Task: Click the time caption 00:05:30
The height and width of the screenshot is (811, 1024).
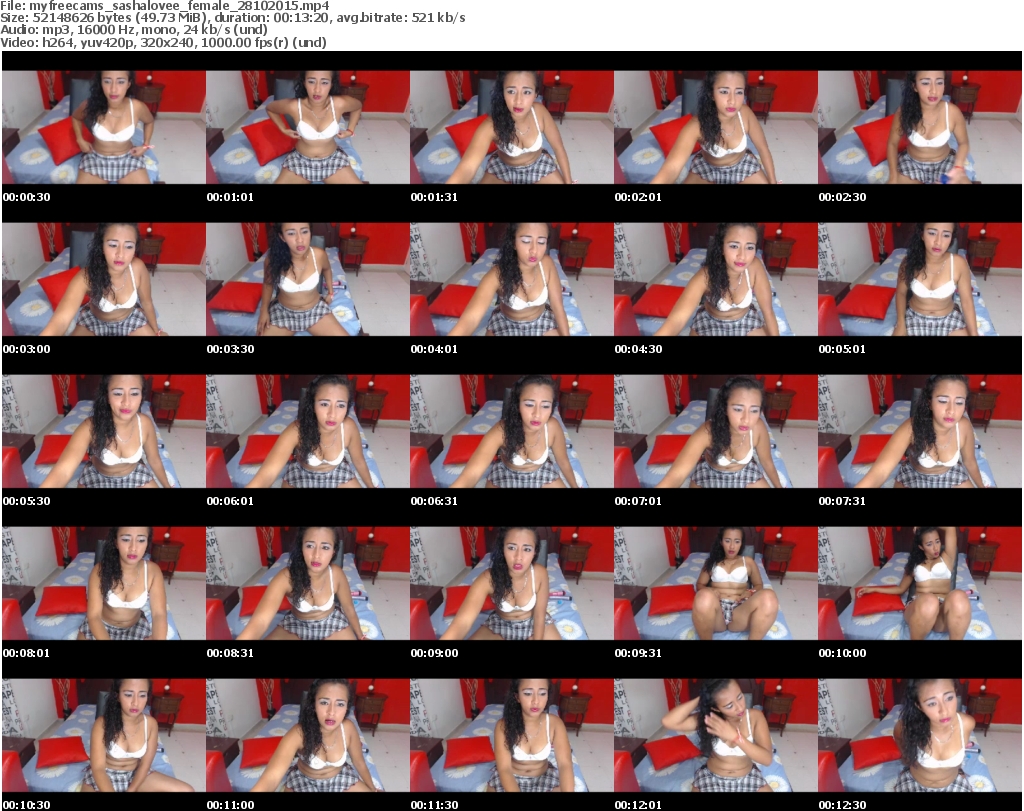Action: [26, 501]
